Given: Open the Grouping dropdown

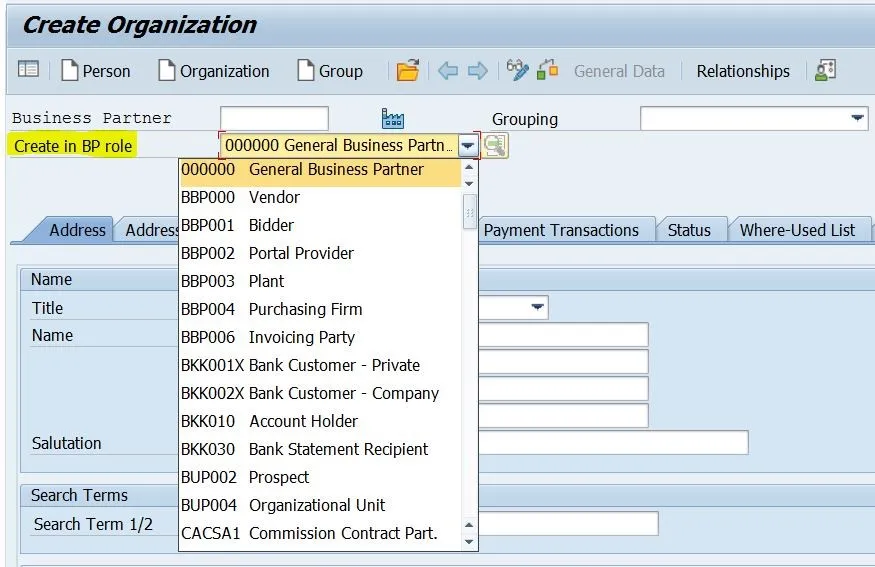Looking at the screenshot, I should click(x=857, y=118).
